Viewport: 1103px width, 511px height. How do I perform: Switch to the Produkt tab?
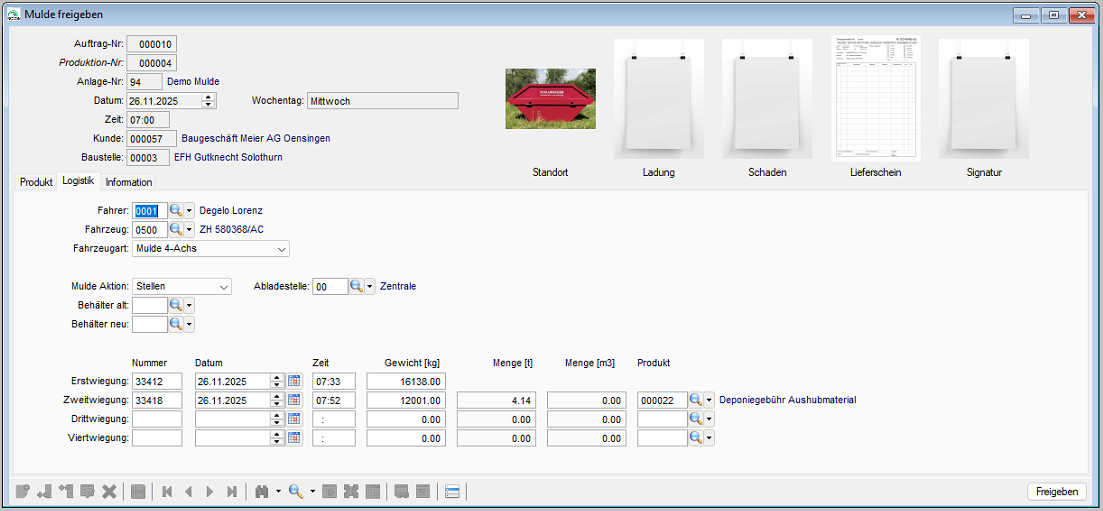coord(36,182)
